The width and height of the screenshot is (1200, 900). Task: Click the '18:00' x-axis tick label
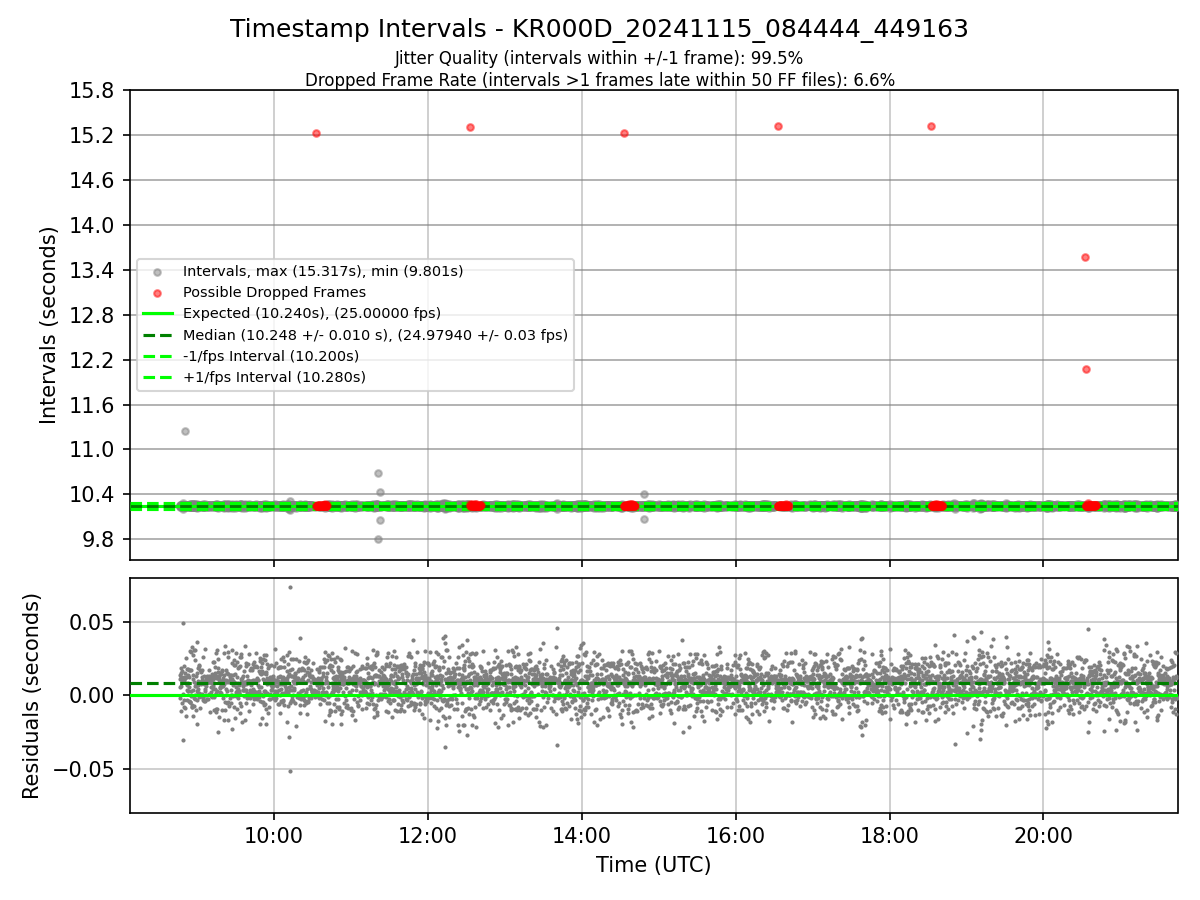pos(890,836)
